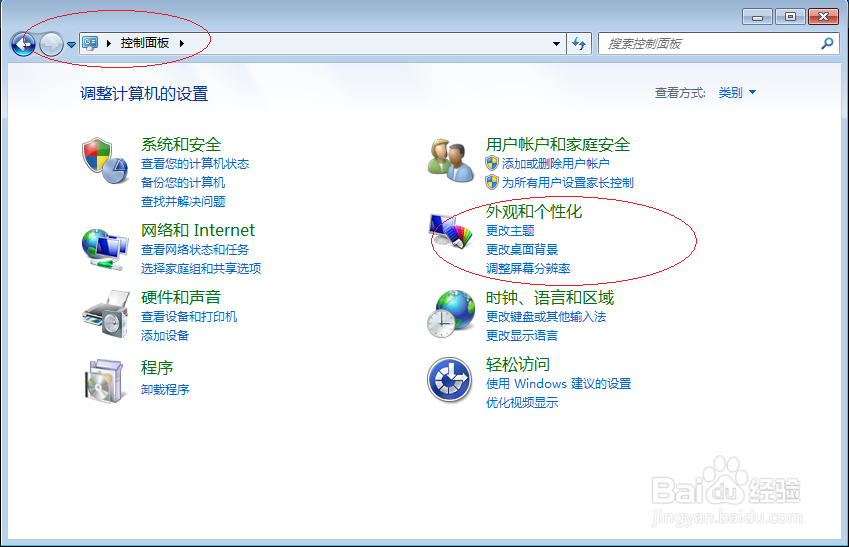Click the Back navigation arrow

(23, 44)
